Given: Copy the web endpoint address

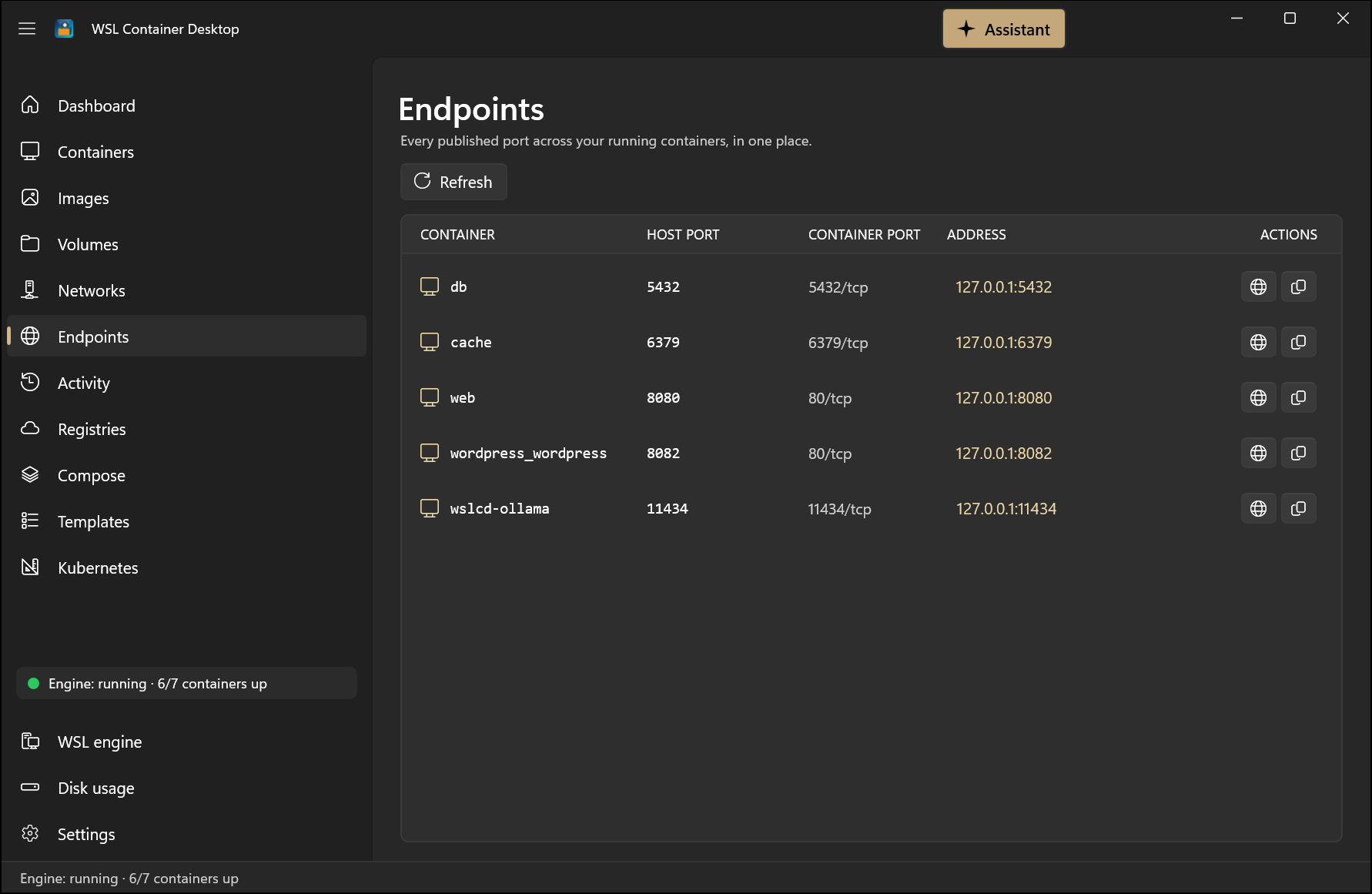Looking at the screenshot, I should [1298, 397].
